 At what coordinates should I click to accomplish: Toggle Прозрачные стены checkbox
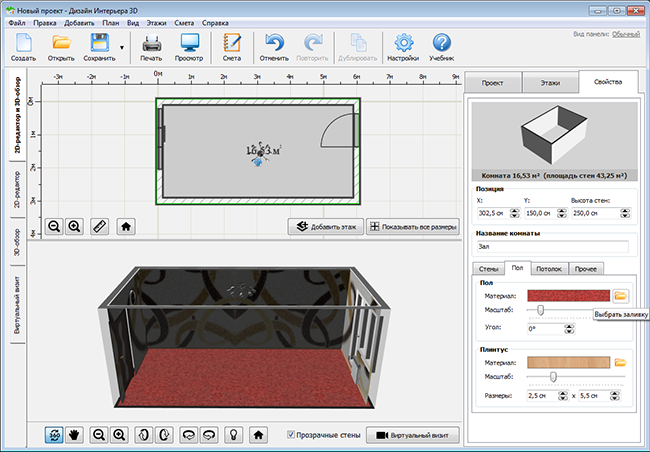click(291, 435)
